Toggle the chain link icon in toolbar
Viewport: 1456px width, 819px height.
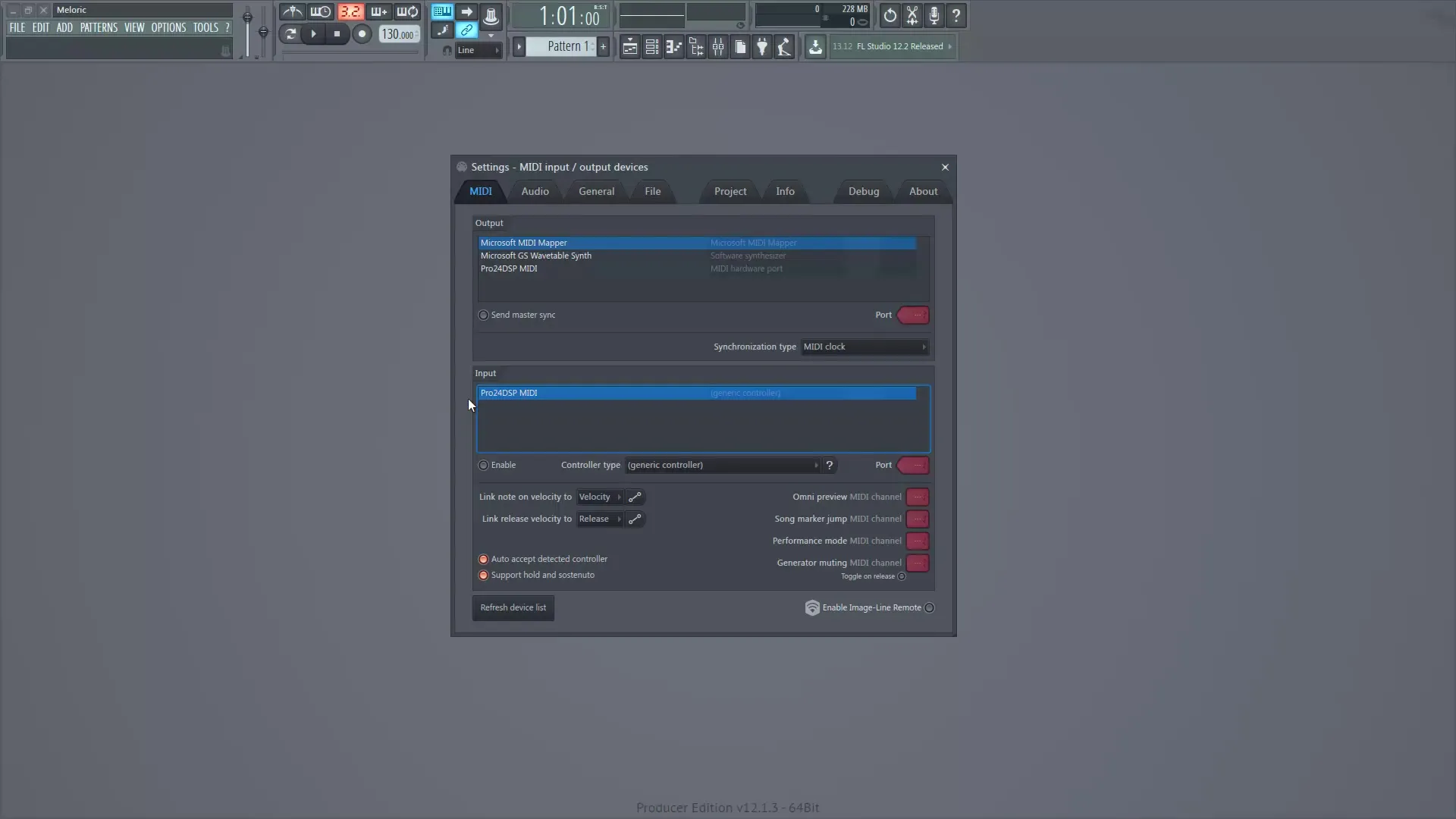(466, 30)
